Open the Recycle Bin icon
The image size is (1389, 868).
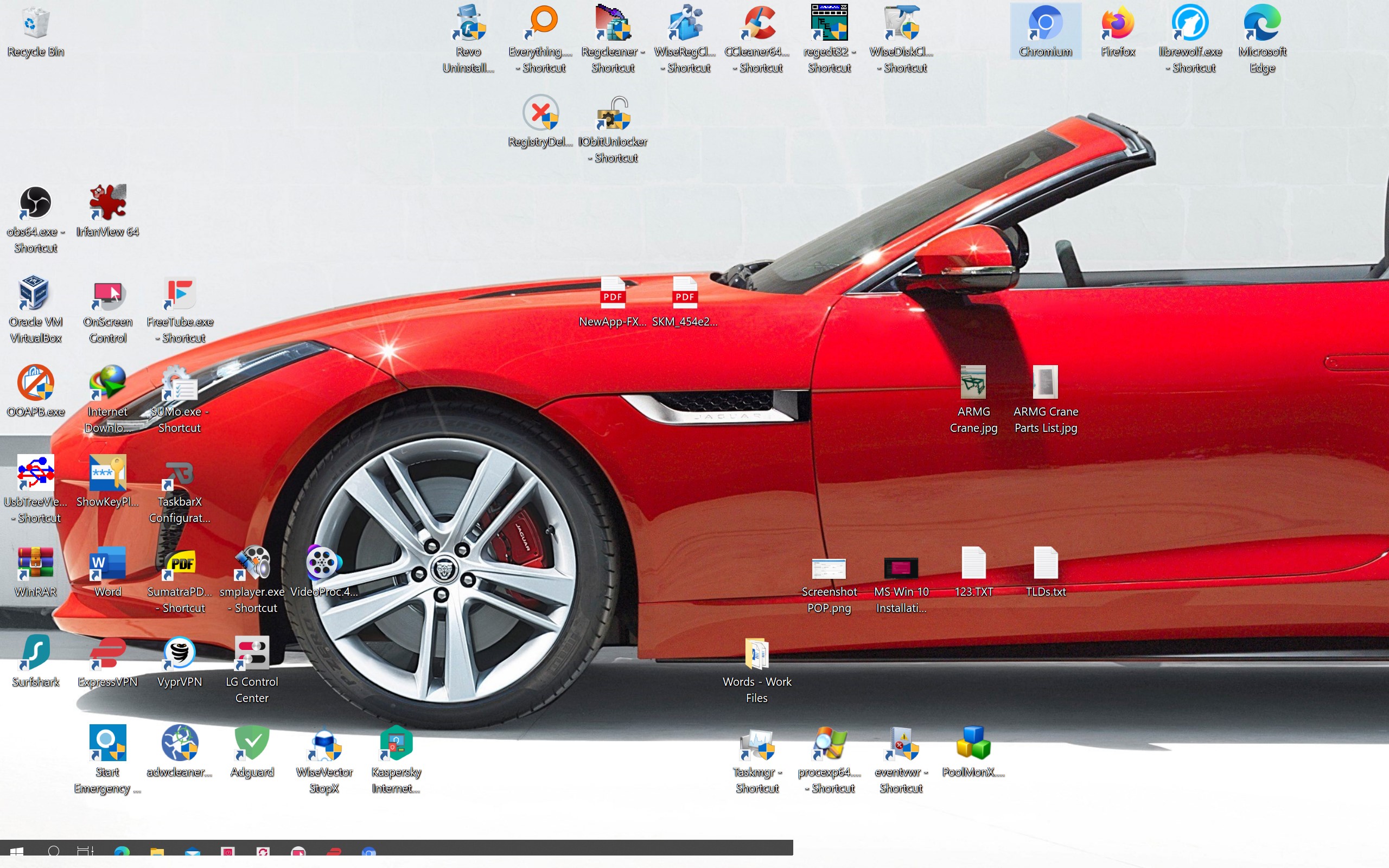point(35,24)
